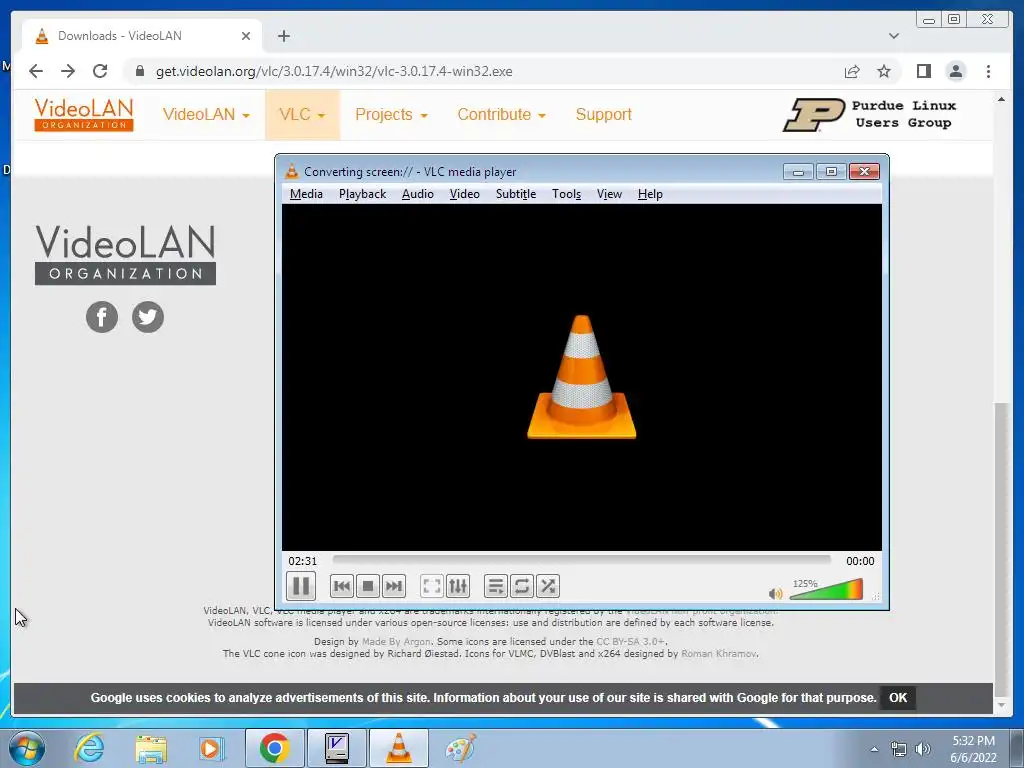Viewport: 1024px width, 768px height.
Task: Toggle random shuffle in VLC
Action: pyautogui.click(x=548, y=586)
